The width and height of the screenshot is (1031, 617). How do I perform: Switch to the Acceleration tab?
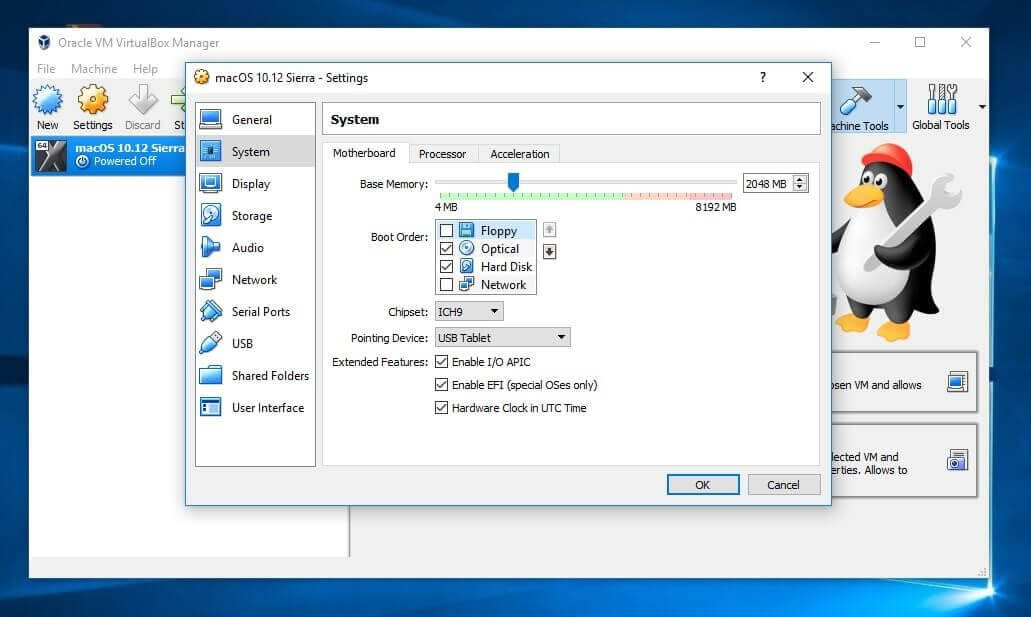[519, 154]
